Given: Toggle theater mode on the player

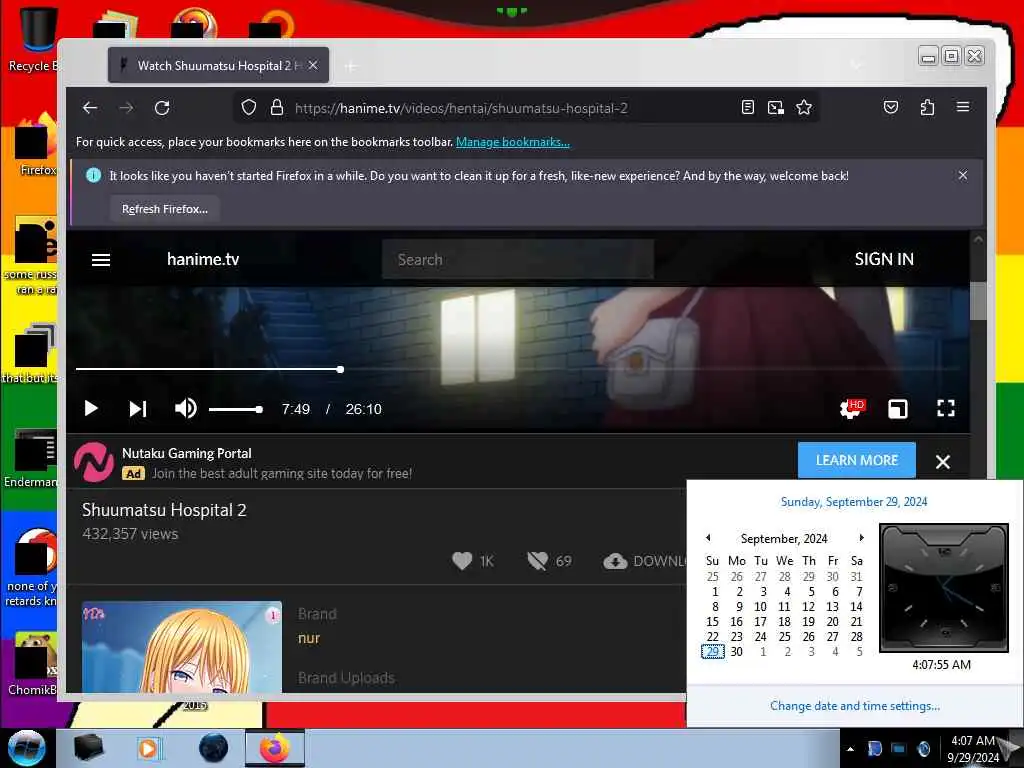Looking at the screenshot, I should coord(898,409).
